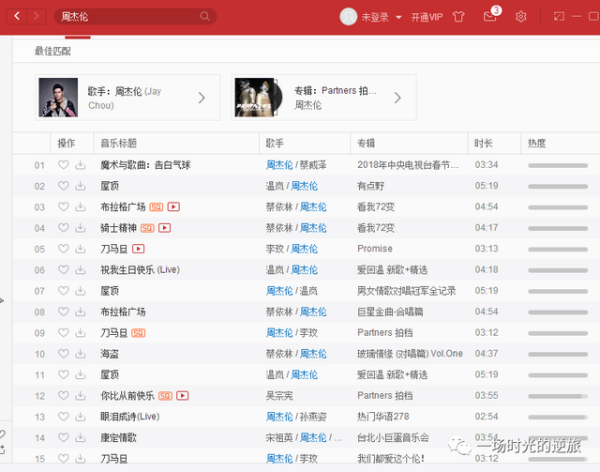Toggle heart on song 10 海盗
Screen dimensions: 600x472
coord(64,353)
